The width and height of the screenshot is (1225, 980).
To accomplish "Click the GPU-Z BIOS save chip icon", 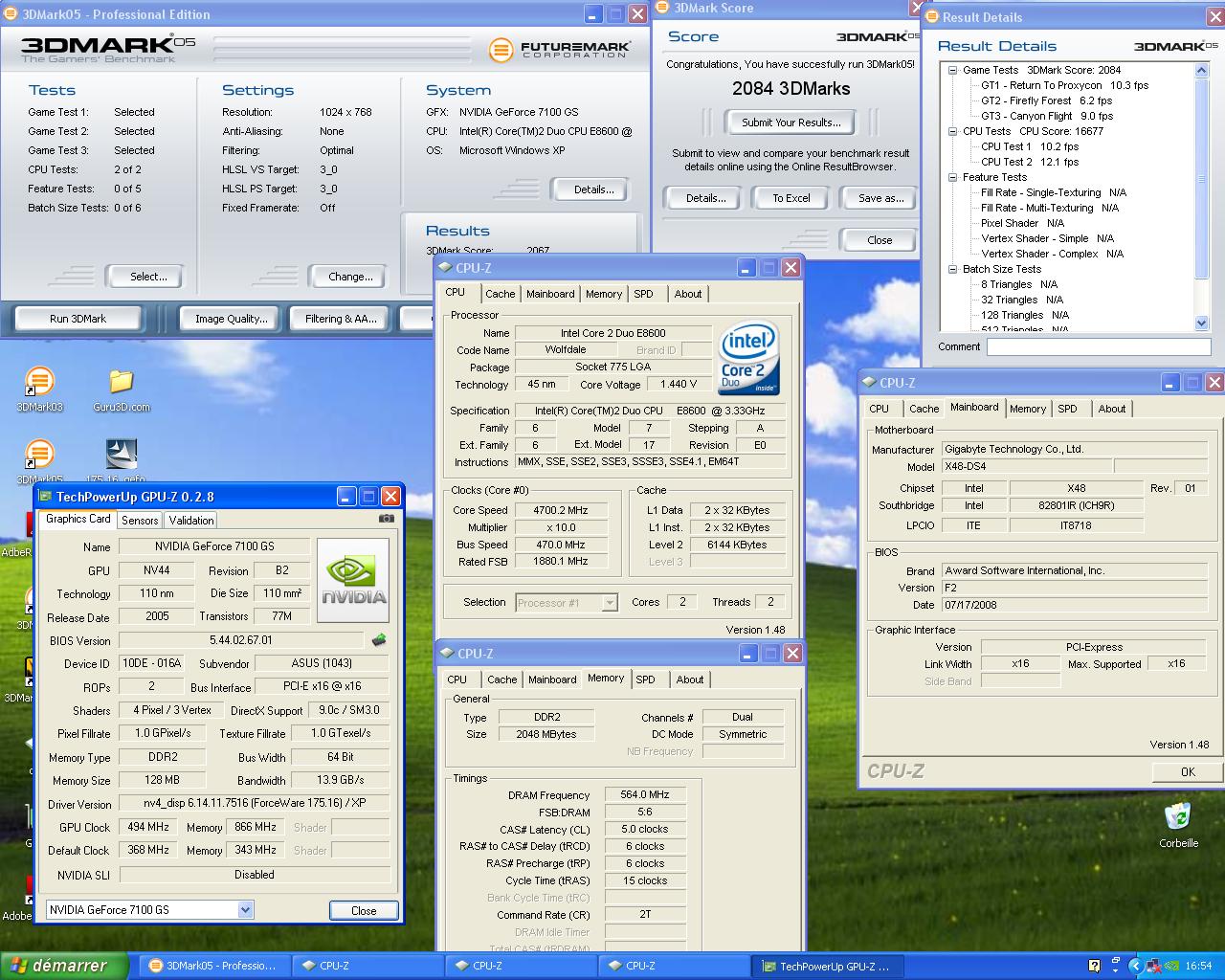I will click(379, 640).
